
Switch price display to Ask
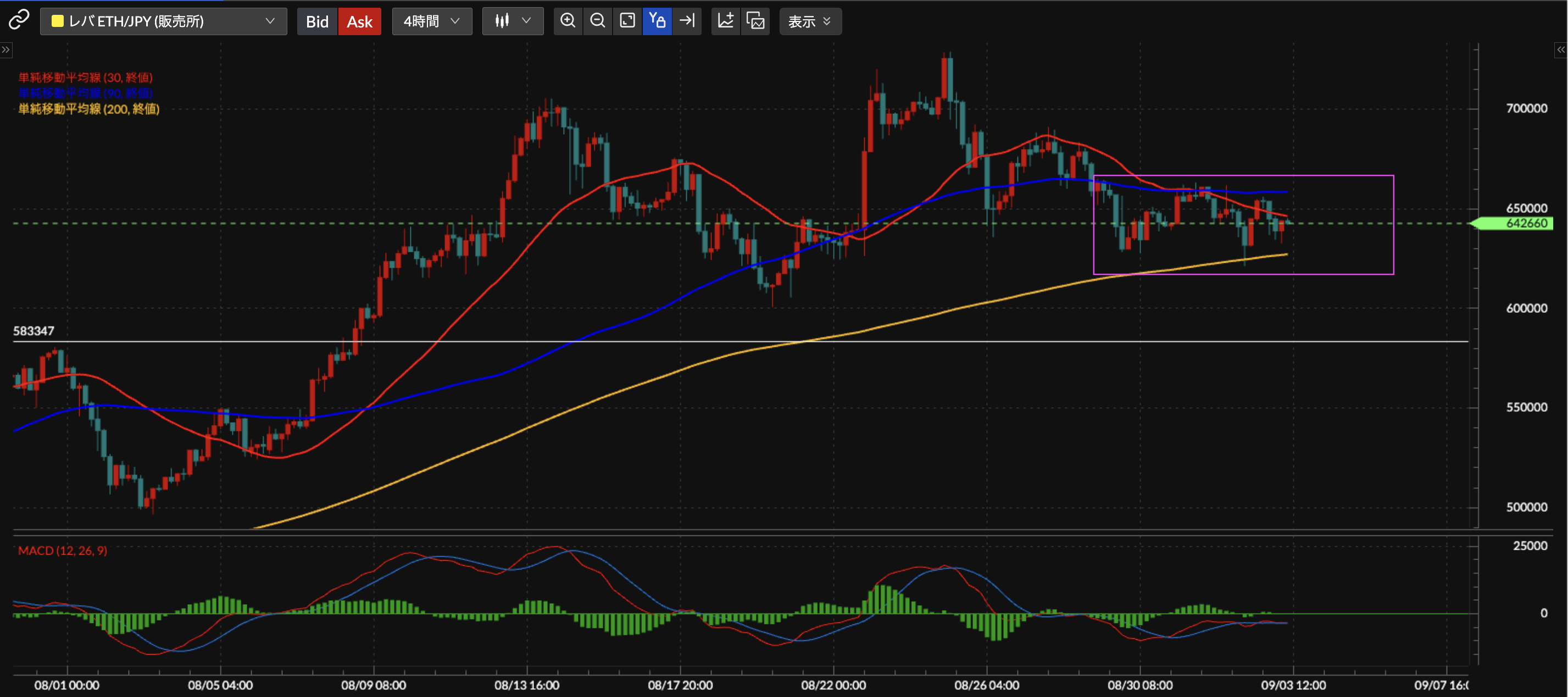(x=359, y=21)
